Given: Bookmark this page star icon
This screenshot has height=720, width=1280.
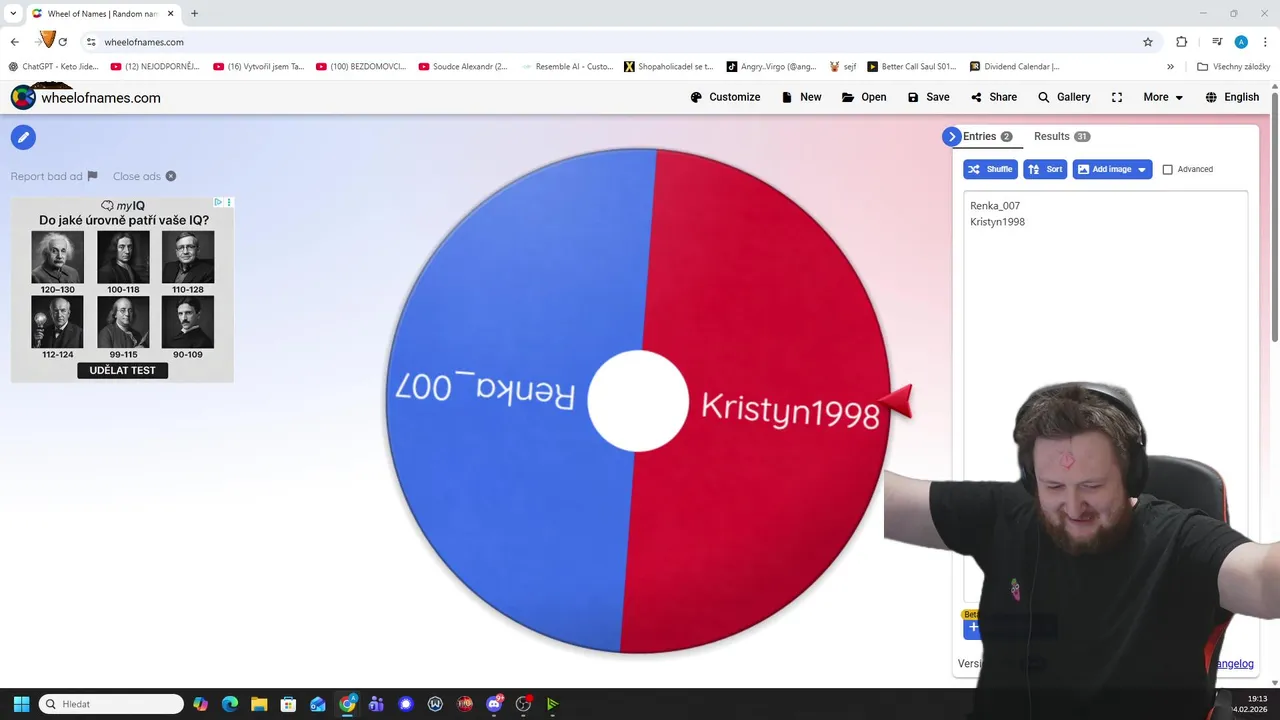Looking at the screenshot, I should pyautogui.click(x=1148, y=42).
